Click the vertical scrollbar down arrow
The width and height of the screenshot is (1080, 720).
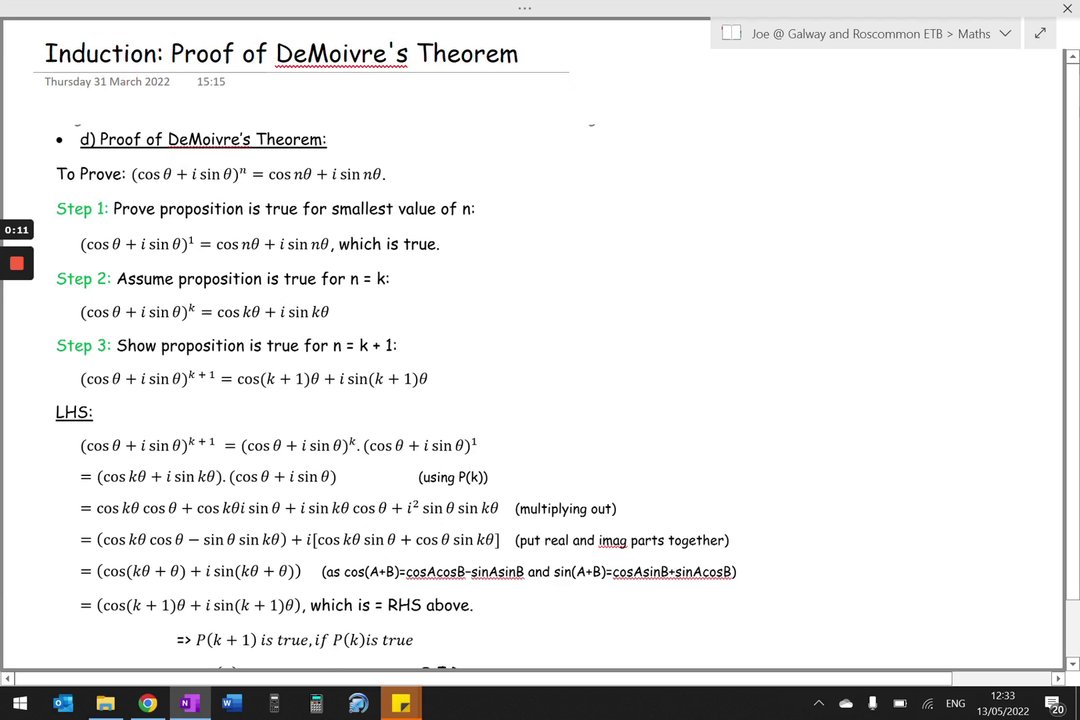[x=1072, y=664]
